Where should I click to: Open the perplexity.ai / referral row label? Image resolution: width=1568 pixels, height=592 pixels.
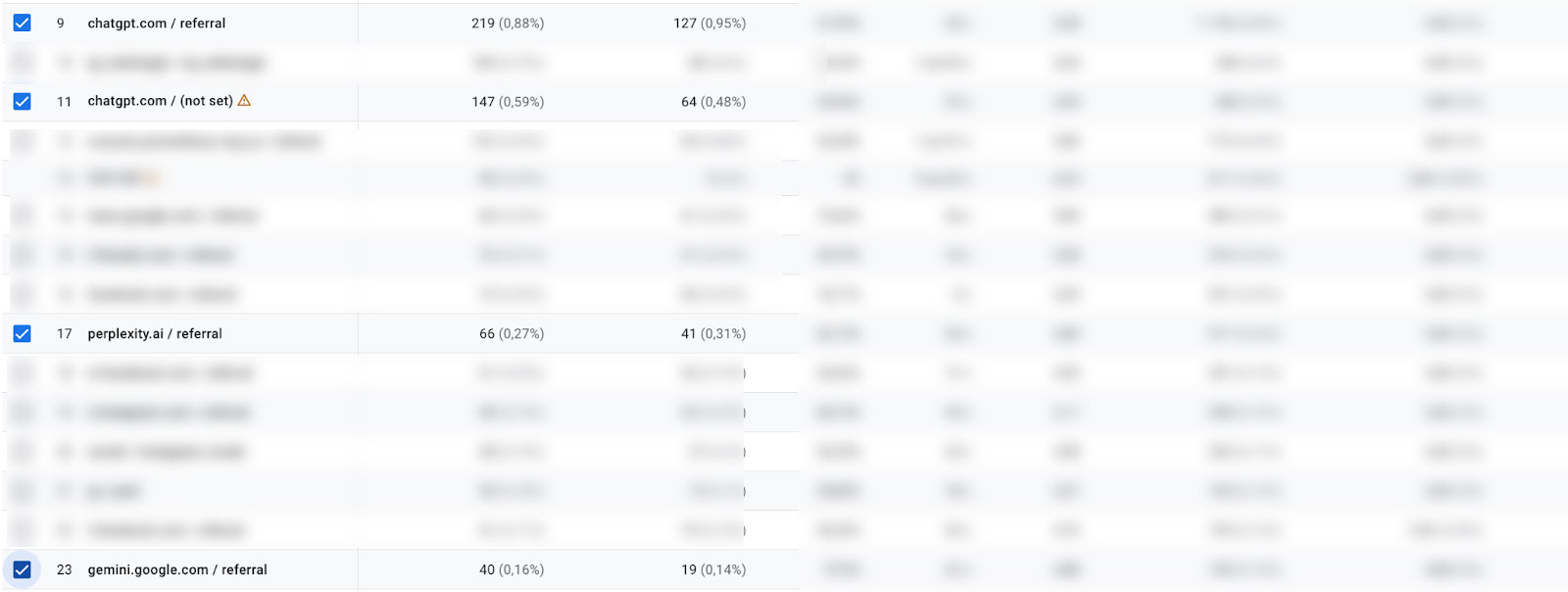(x=155, y=334)
